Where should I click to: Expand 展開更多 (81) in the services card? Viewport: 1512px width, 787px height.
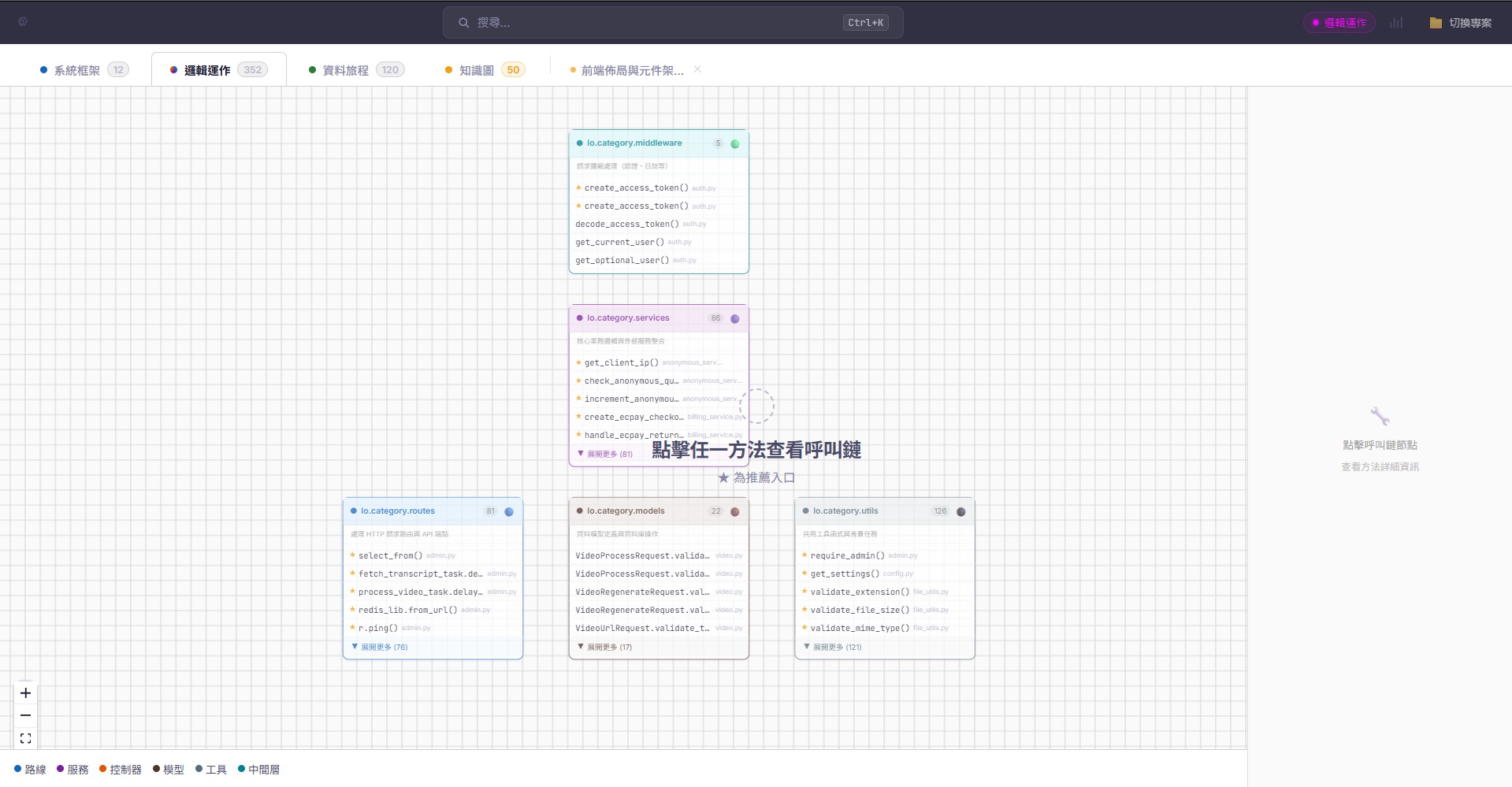pyautogui.click(x=608, y=454)
